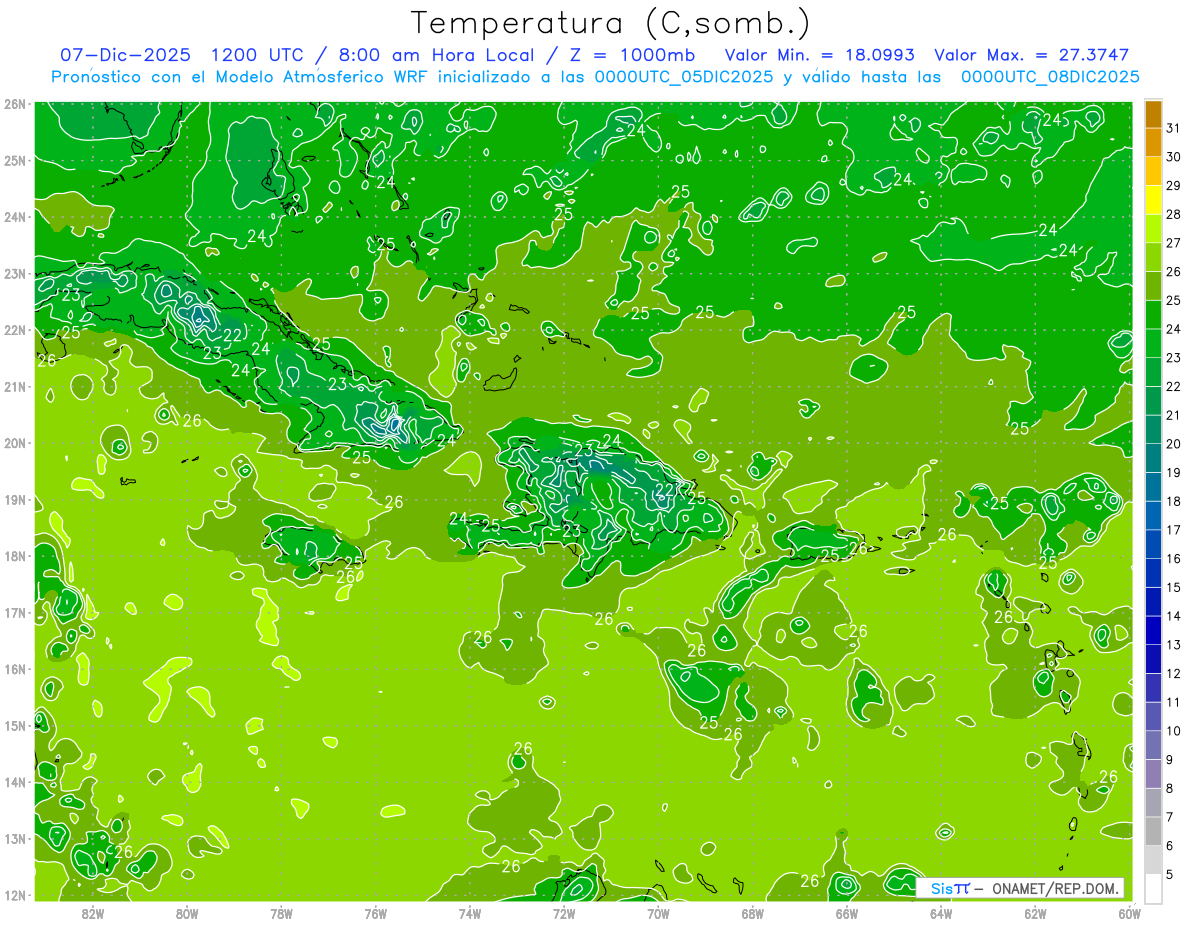
Task: Click the '12N' latitude axis label
Action: pyautogui.click(x=14, y=895)
